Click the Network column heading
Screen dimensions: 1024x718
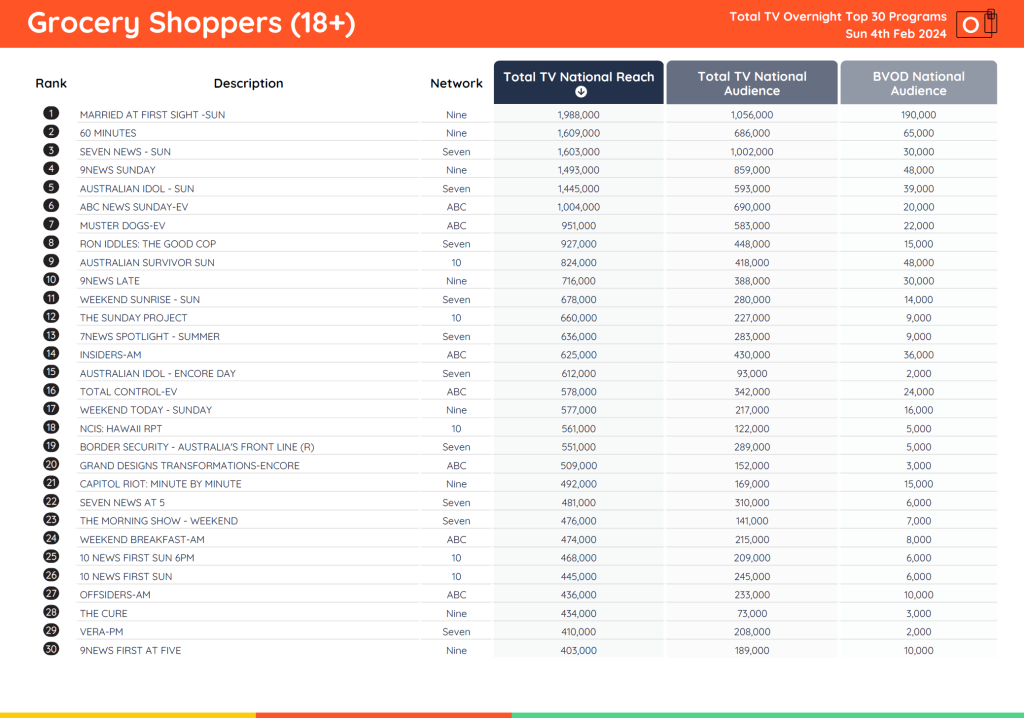point(456,84)
